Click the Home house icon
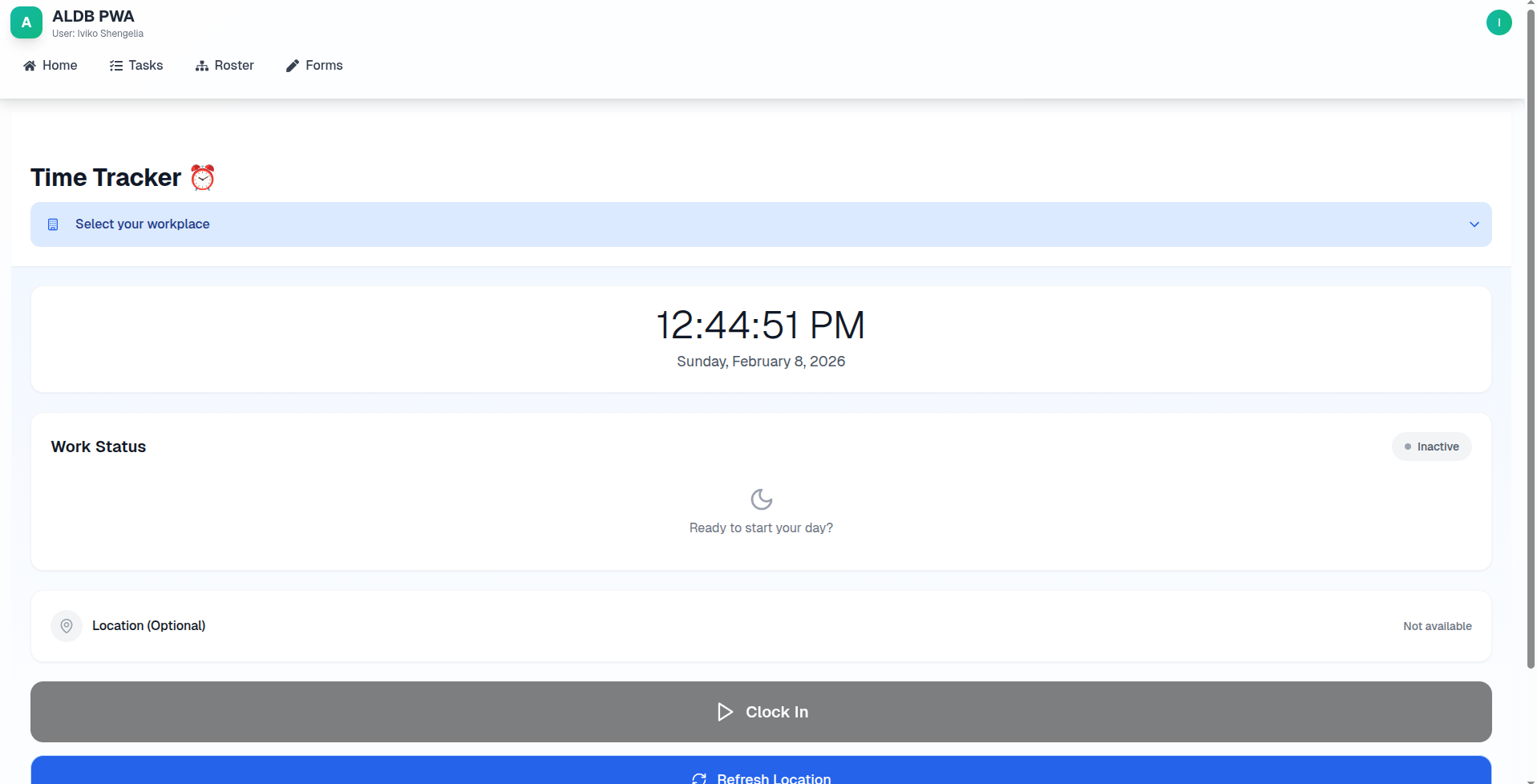 [x=30, y=66]
